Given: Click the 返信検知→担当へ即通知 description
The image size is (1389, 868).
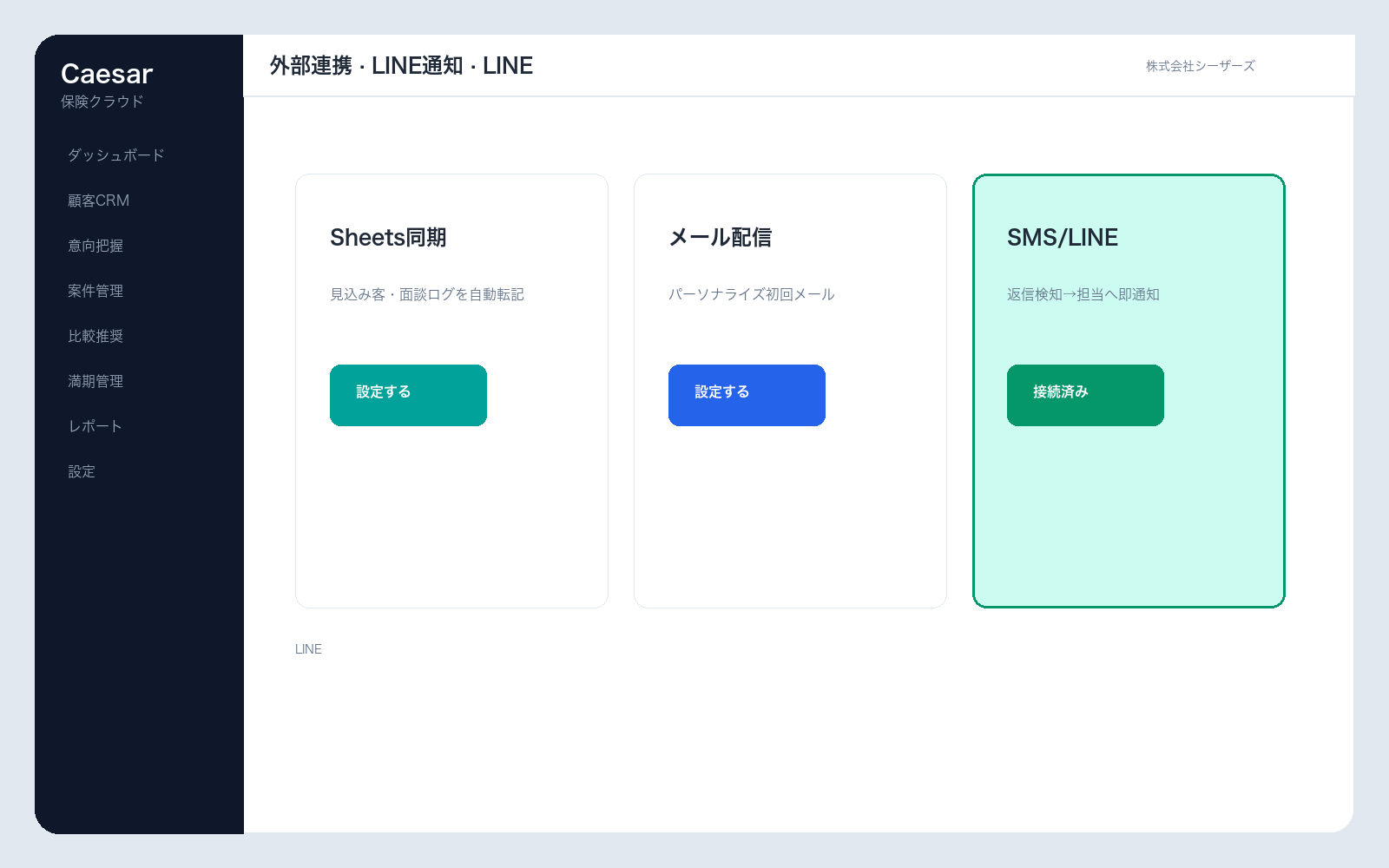Looking at the screenshot, I should (1083, 294).
